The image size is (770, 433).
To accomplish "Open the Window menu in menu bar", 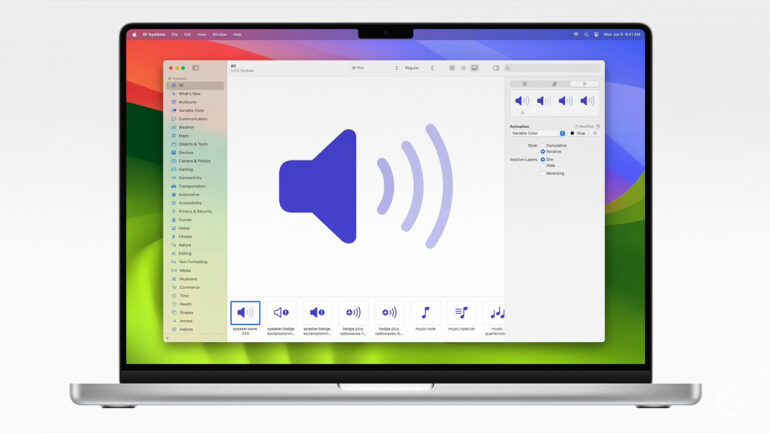I will (x=219, y=34).
